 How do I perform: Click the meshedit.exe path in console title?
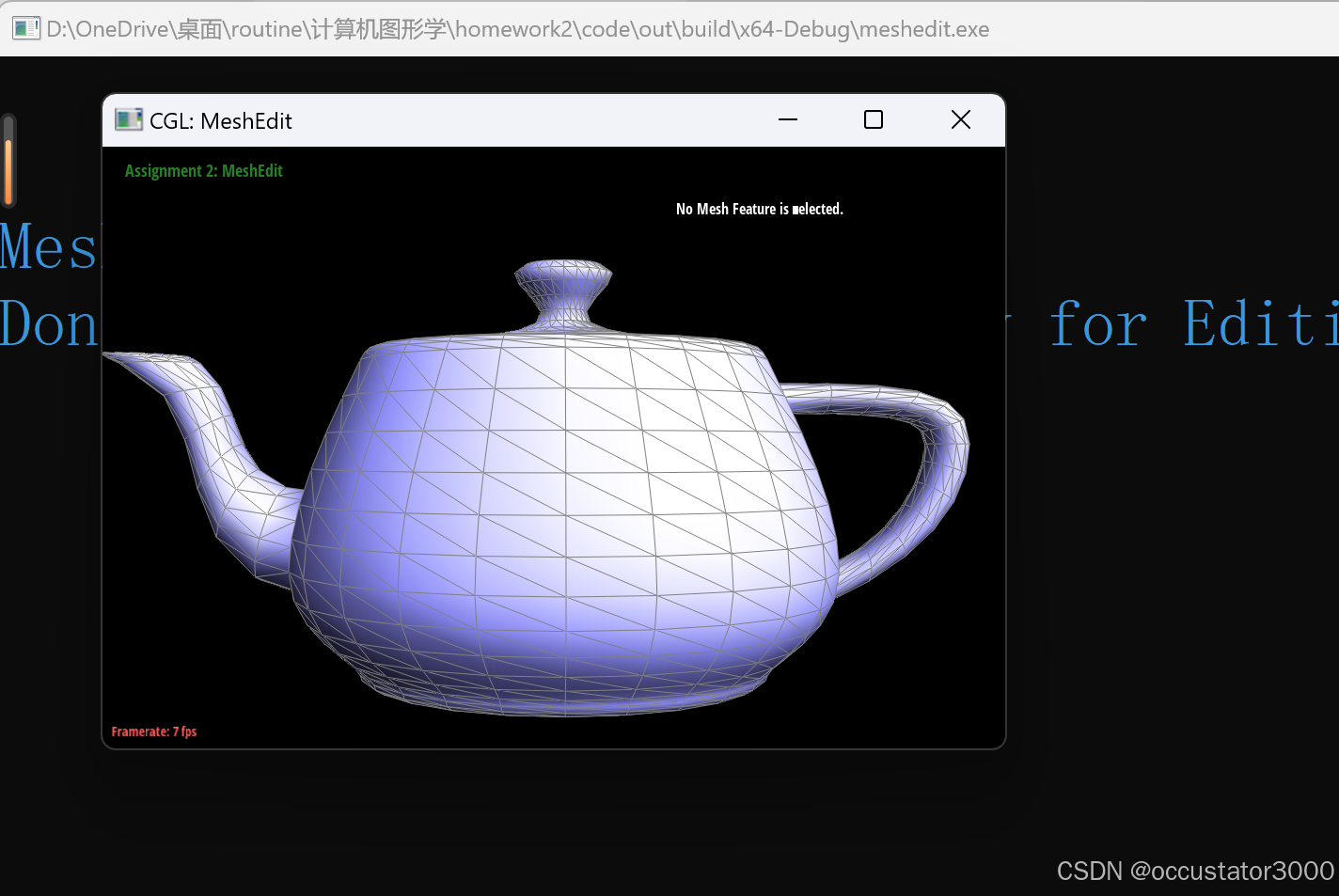point(518,29)
